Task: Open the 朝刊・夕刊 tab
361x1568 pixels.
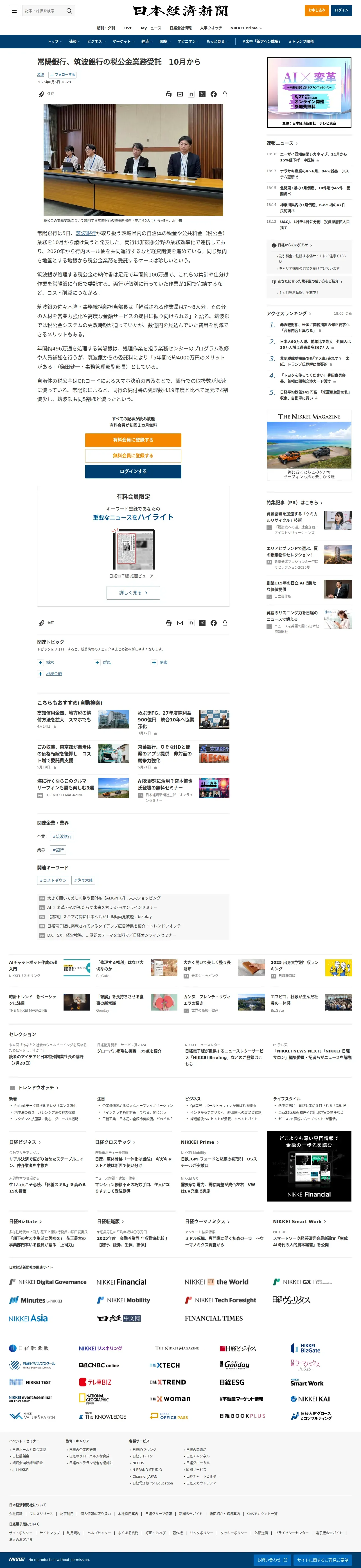Action: tap(105, 28)
